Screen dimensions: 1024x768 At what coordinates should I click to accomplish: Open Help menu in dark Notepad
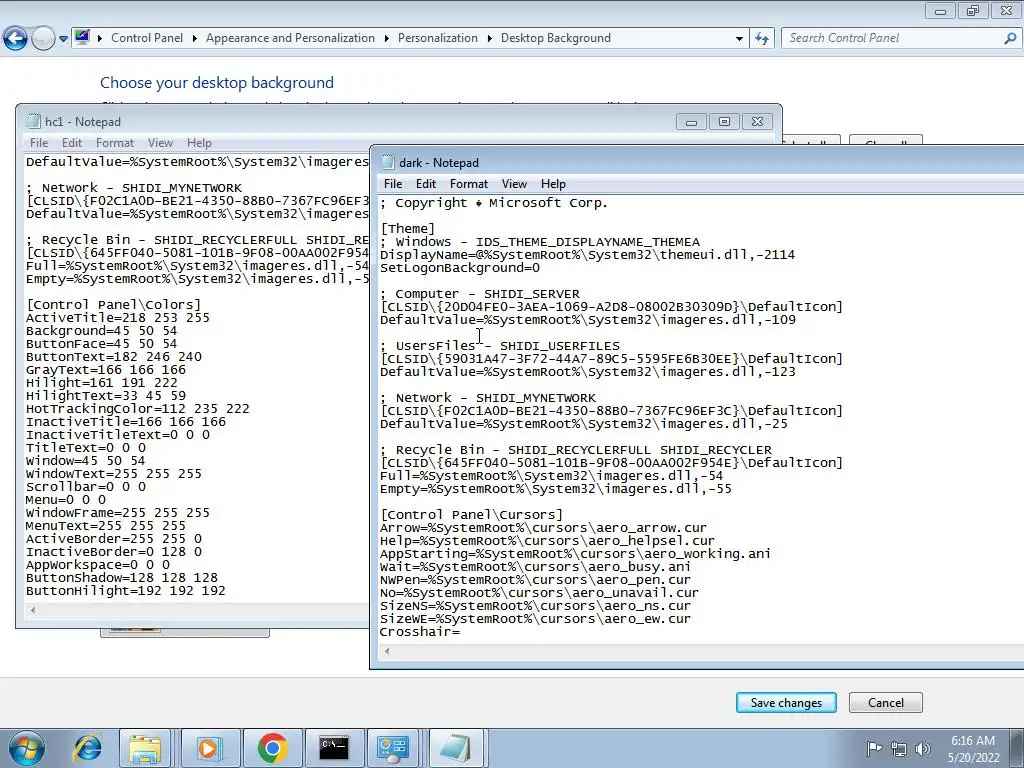tap(553, 184)
